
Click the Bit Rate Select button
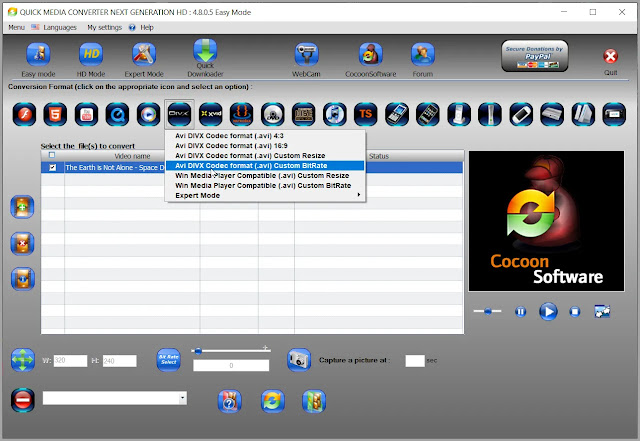169,360
